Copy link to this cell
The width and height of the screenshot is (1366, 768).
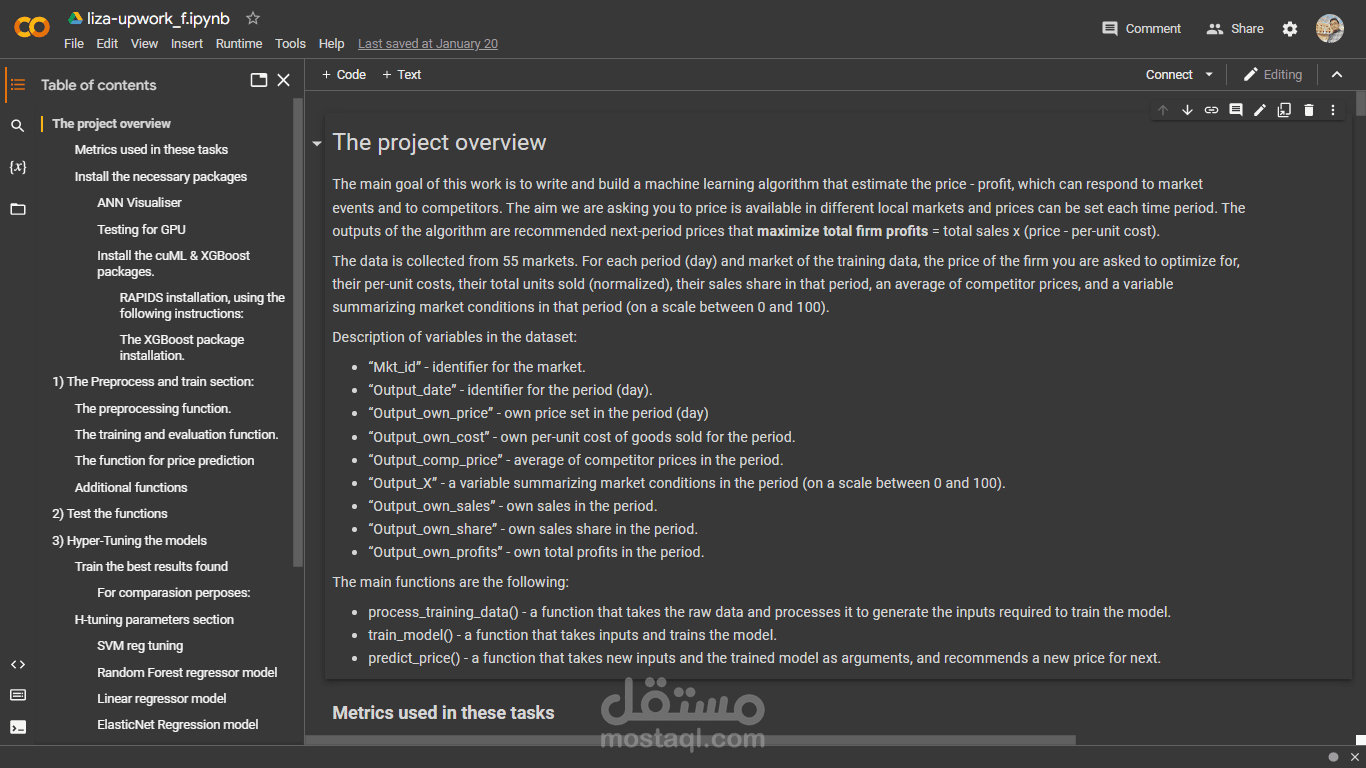(x=1211, y=110)
